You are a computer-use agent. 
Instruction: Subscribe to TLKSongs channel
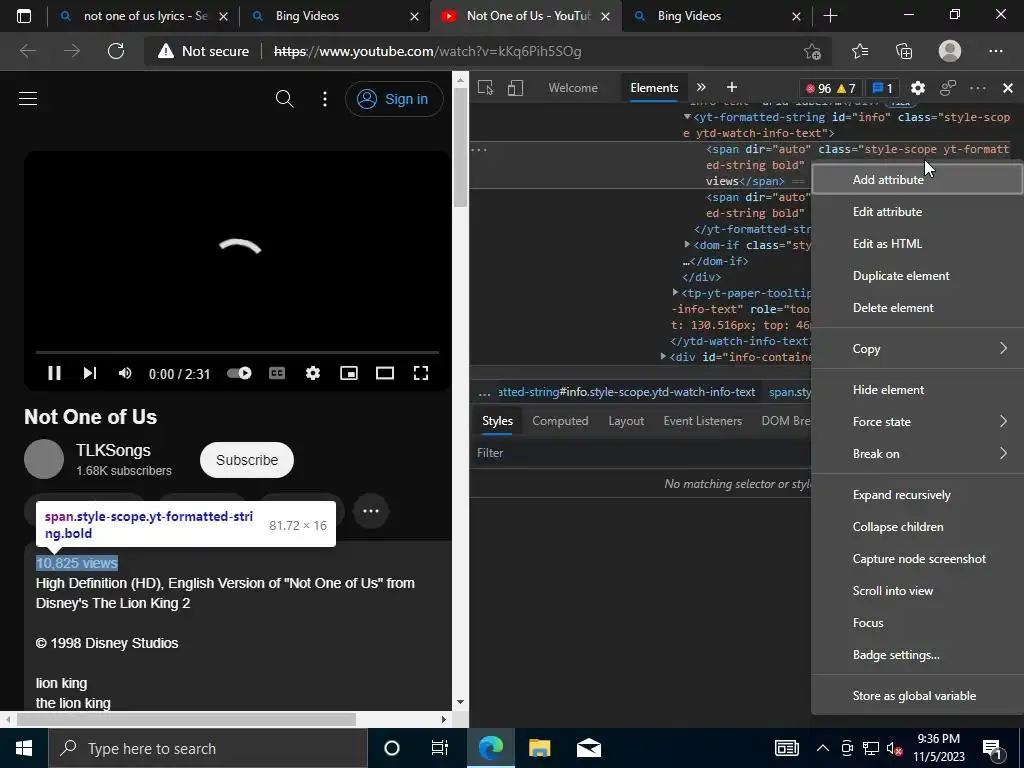point(247,460)
